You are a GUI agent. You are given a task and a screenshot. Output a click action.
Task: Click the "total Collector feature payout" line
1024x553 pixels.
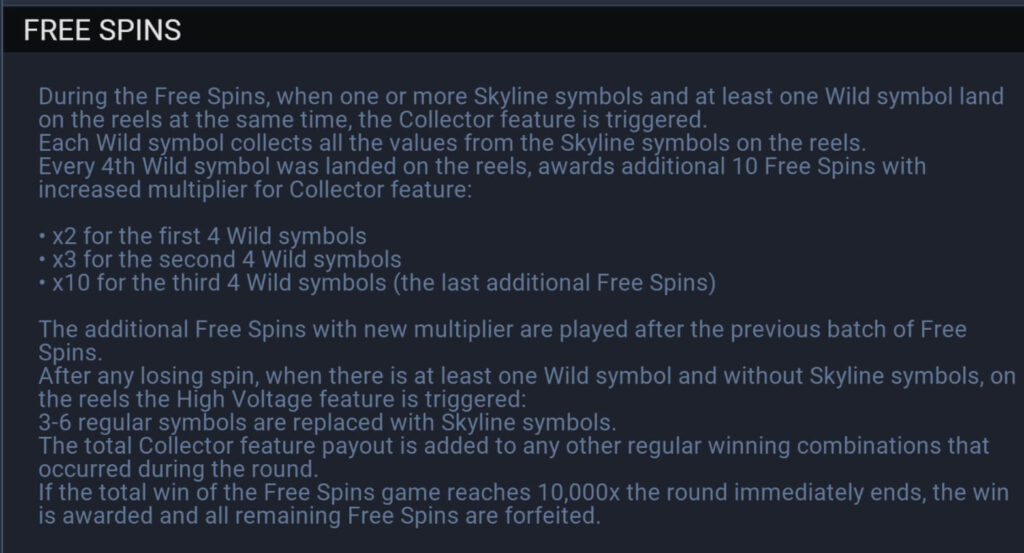coord(513,445)
